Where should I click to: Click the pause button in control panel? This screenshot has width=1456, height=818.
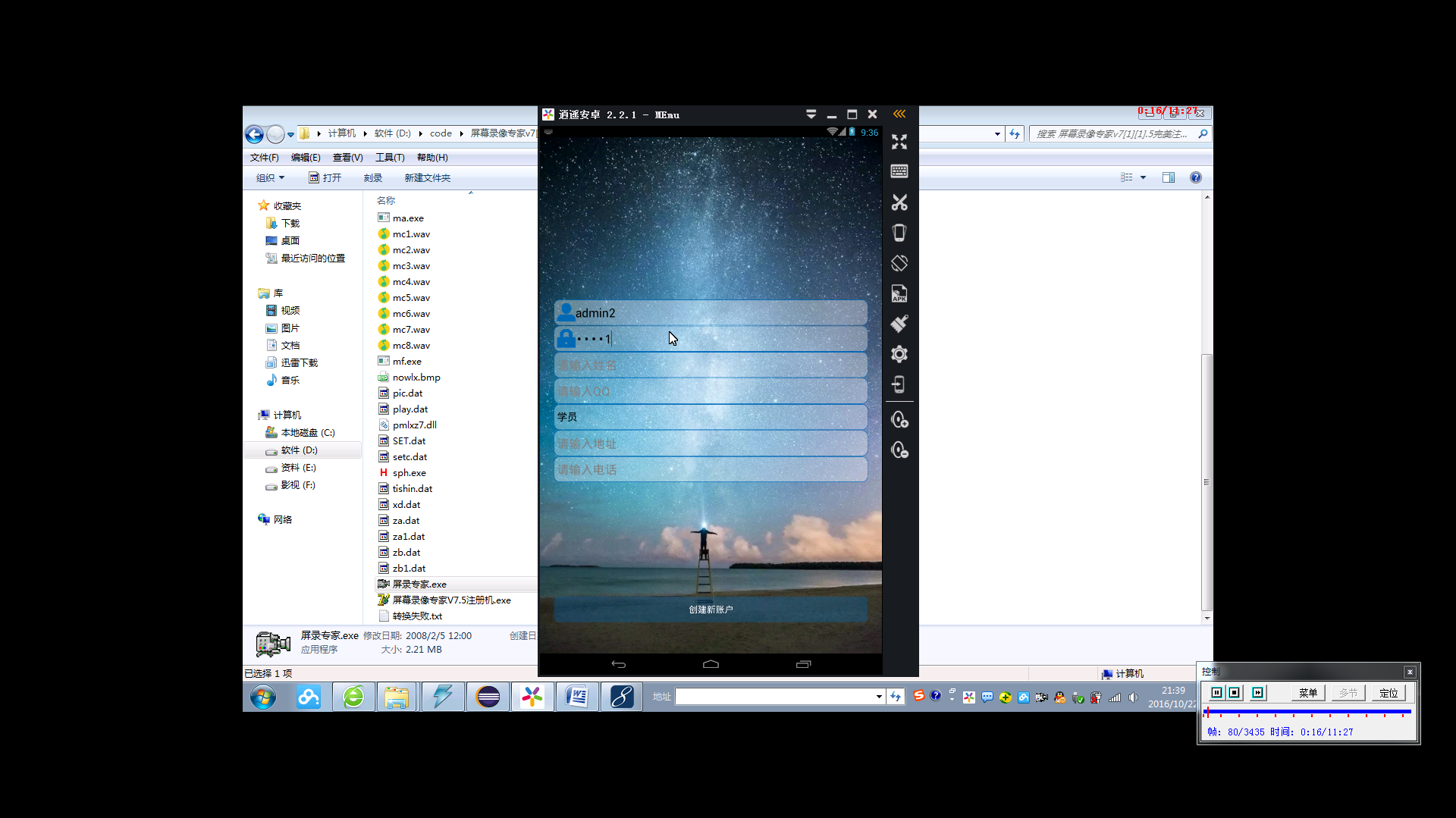1216,693
